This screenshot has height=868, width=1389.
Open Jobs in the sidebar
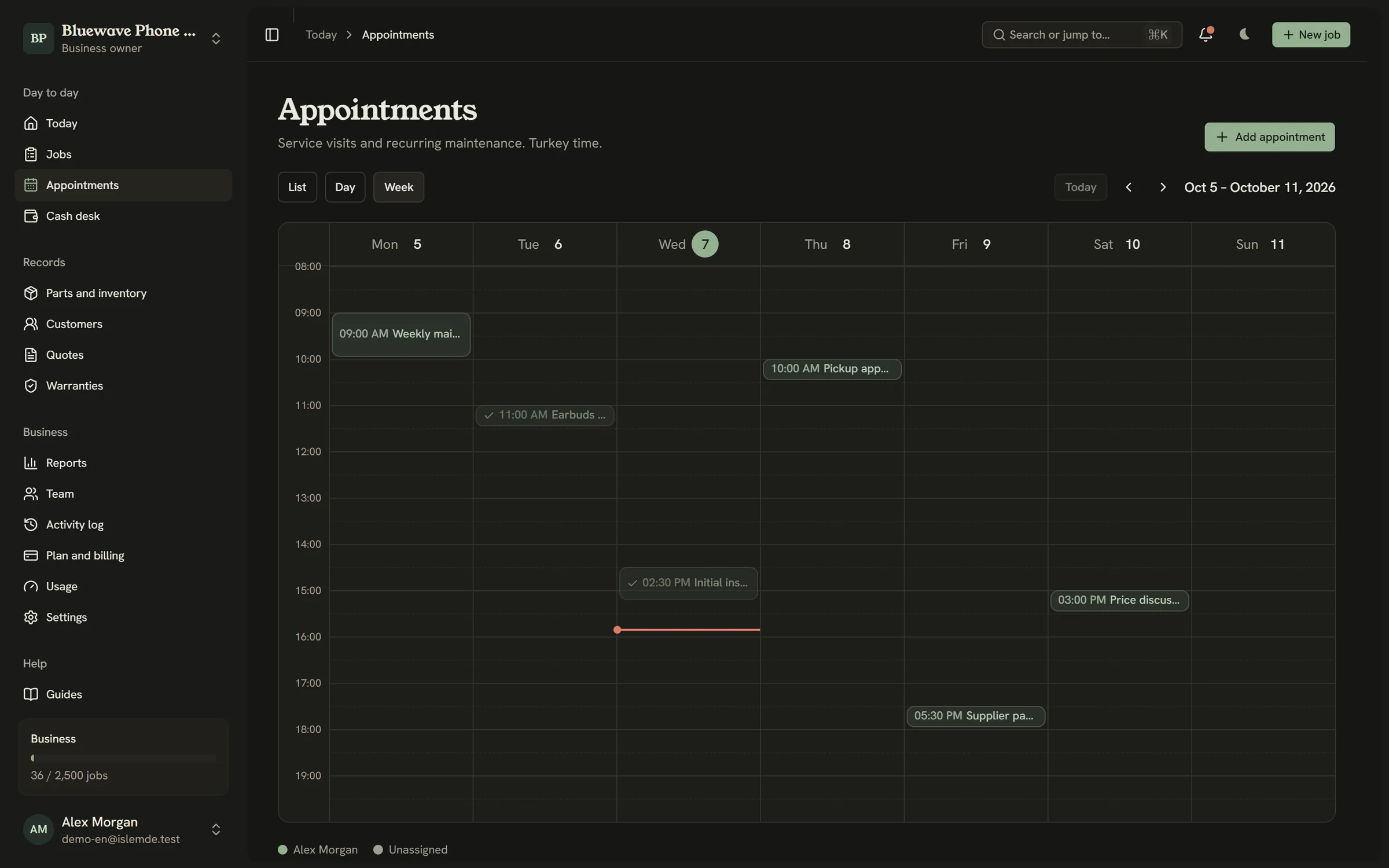(x=123, y=154)
